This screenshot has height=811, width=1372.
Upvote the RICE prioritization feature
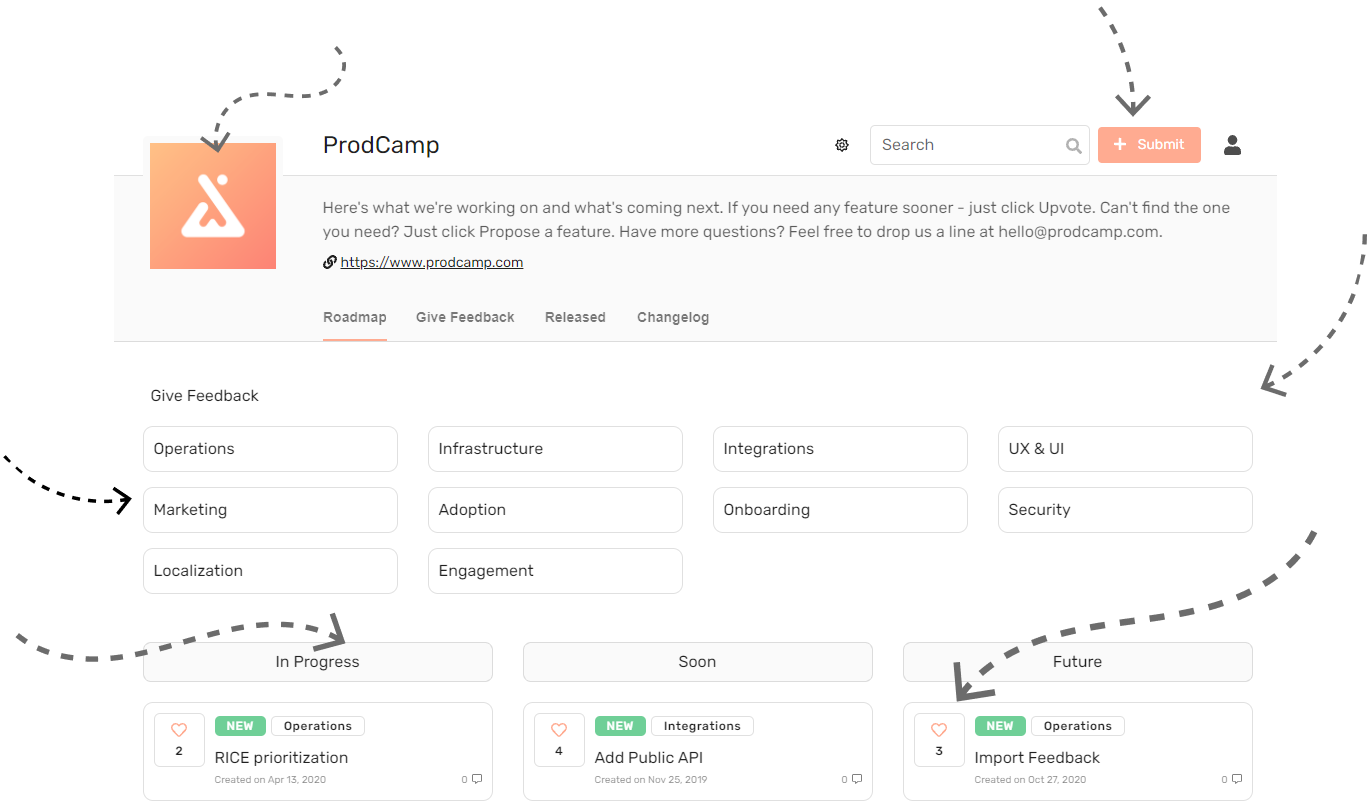point(179,740)
